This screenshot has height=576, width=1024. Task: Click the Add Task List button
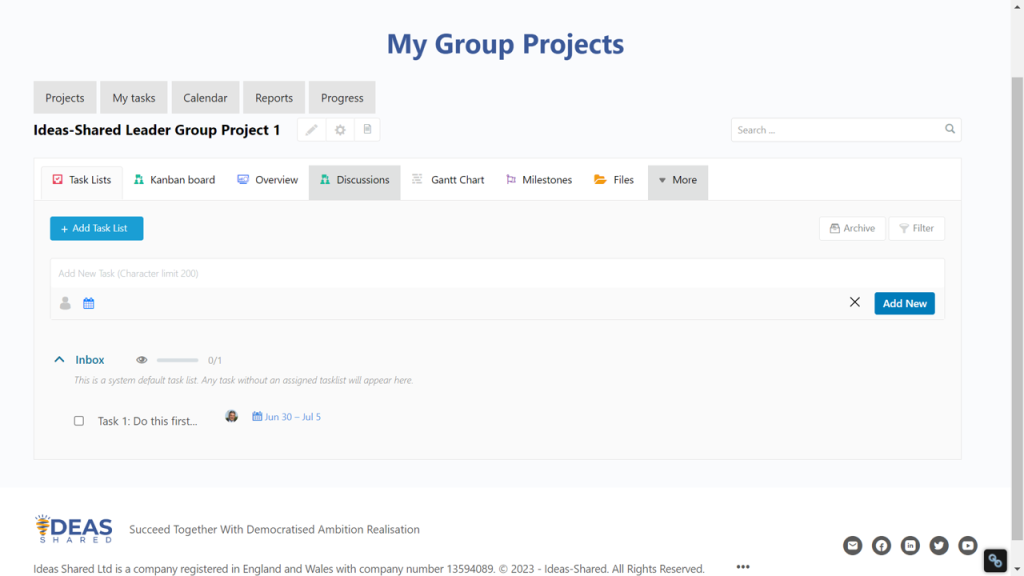pos(97,229)
